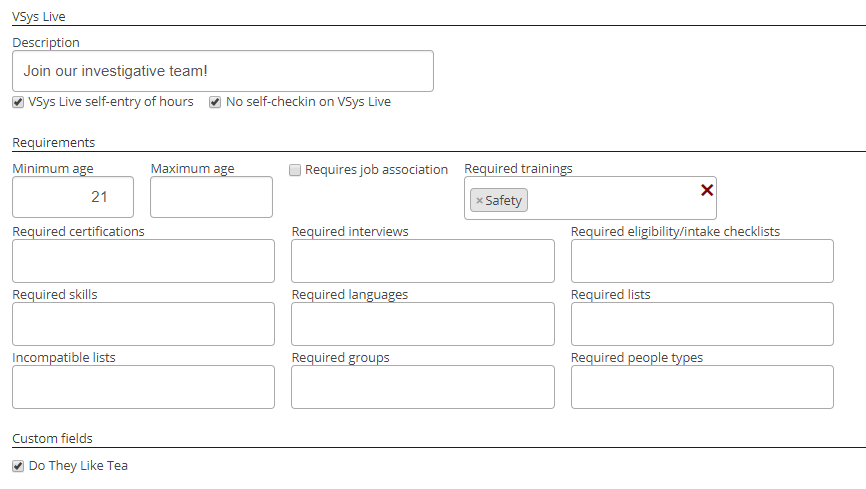Uncheck the Do They Like Tea field
Screen dimensions: 866x489
(18, 466)
